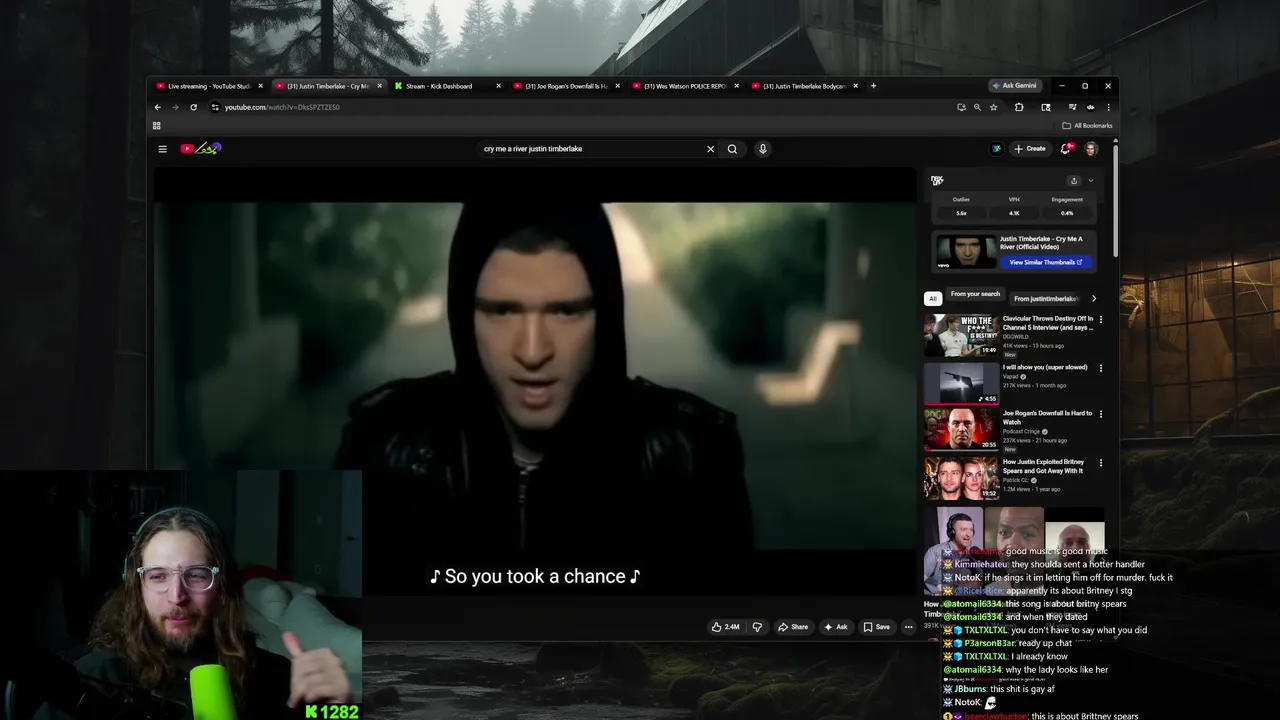Open the YouTube hamburger guide menu
This screenshot has width=1280, height=720.
click(x=162, y=149)
